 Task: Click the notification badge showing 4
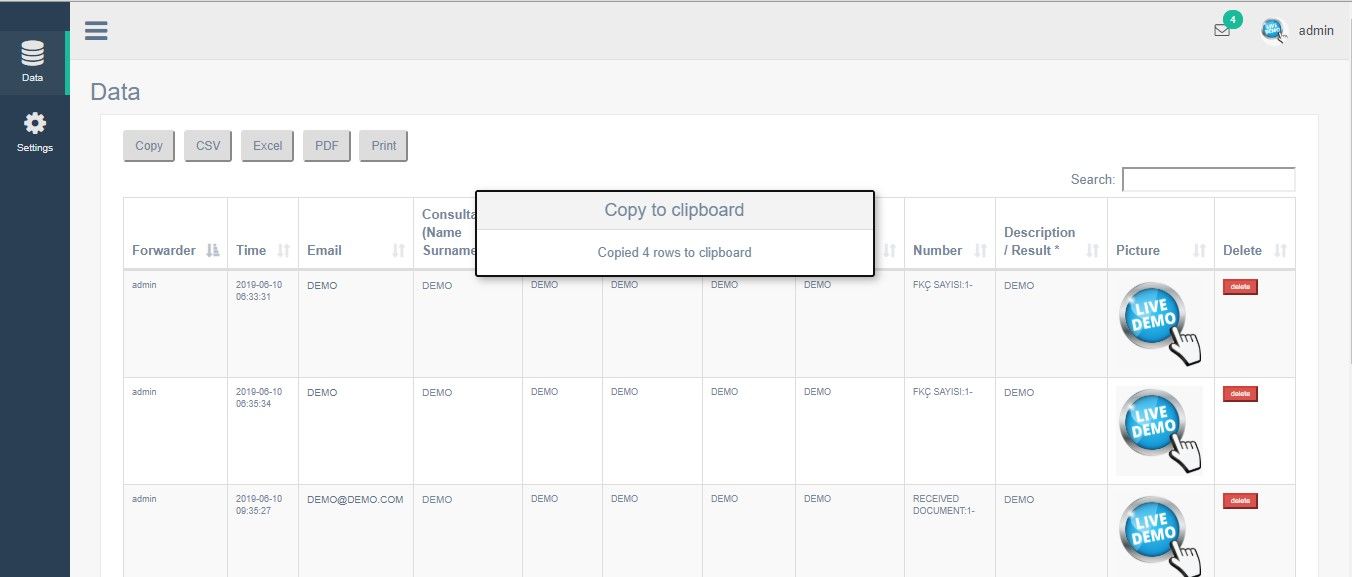coord(1233,19)
